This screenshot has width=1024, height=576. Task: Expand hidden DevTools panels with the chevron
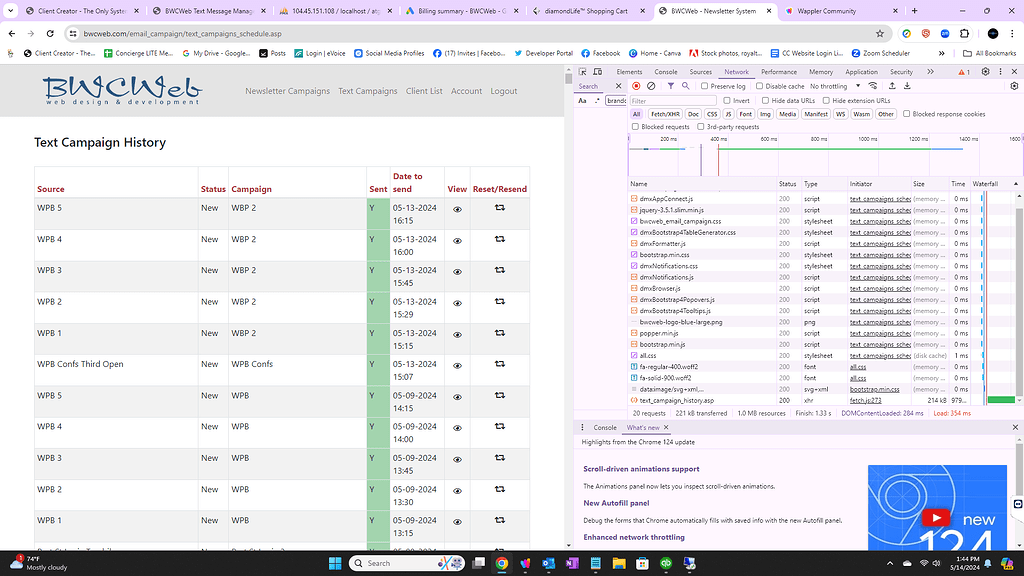[931, 71]
